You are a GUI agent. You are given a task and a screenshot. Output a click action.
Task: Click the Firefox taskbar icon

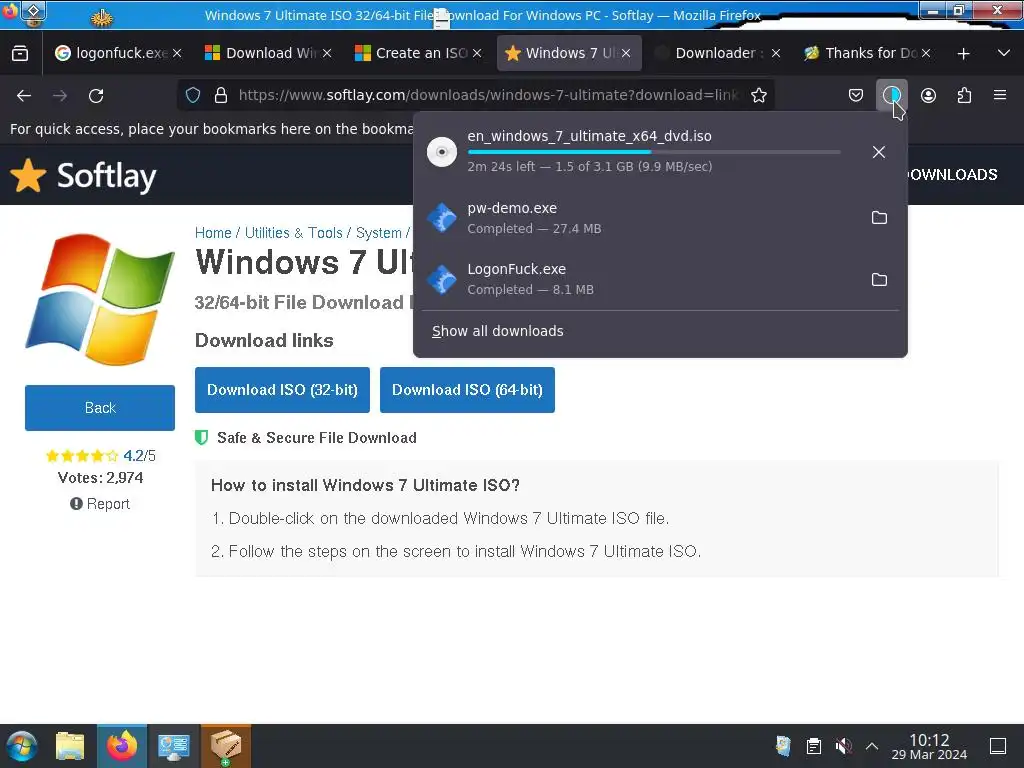coord(122,746)
